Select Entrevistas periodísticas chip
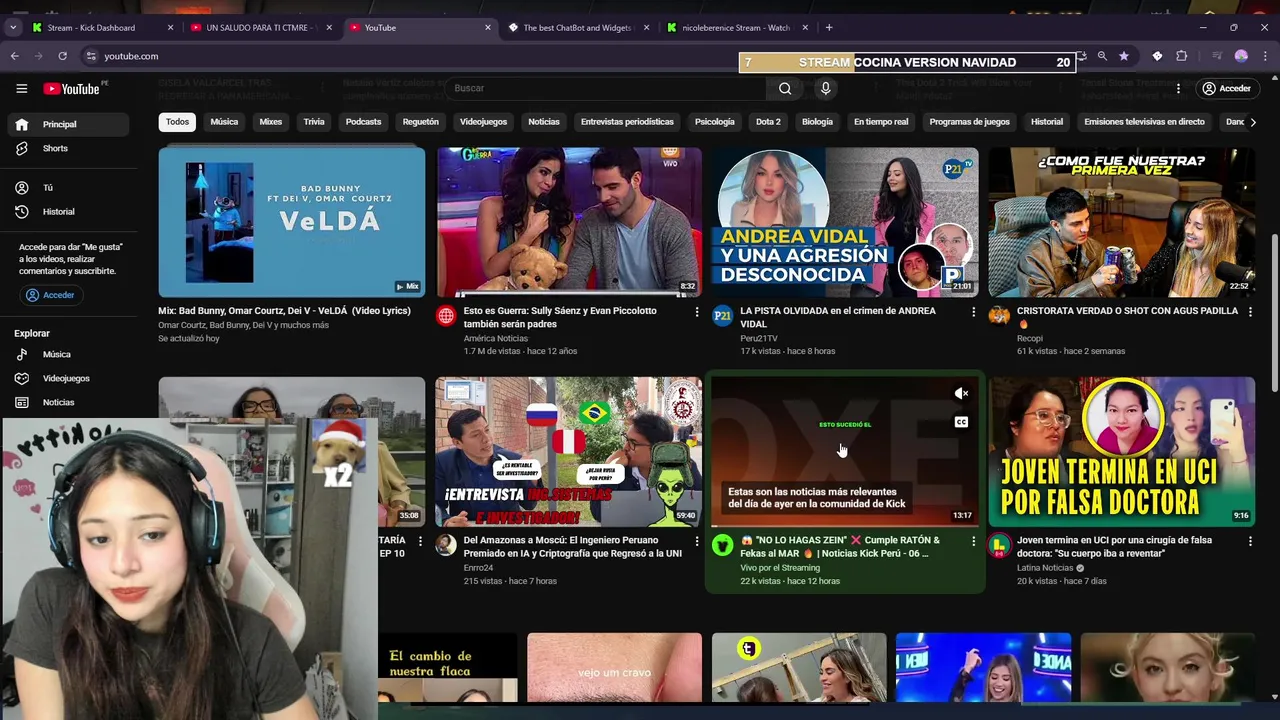The image size is (1280, 720). (x=627, y=122)
